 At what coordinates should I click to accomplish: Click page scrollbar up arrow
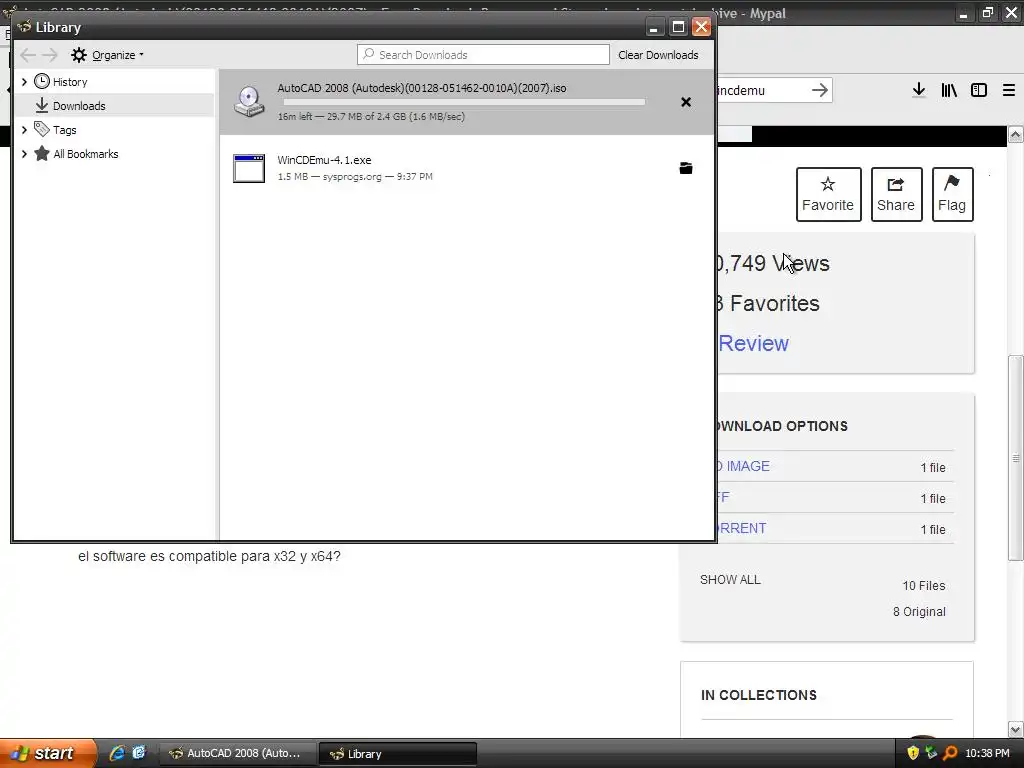tap(1016, 135)
